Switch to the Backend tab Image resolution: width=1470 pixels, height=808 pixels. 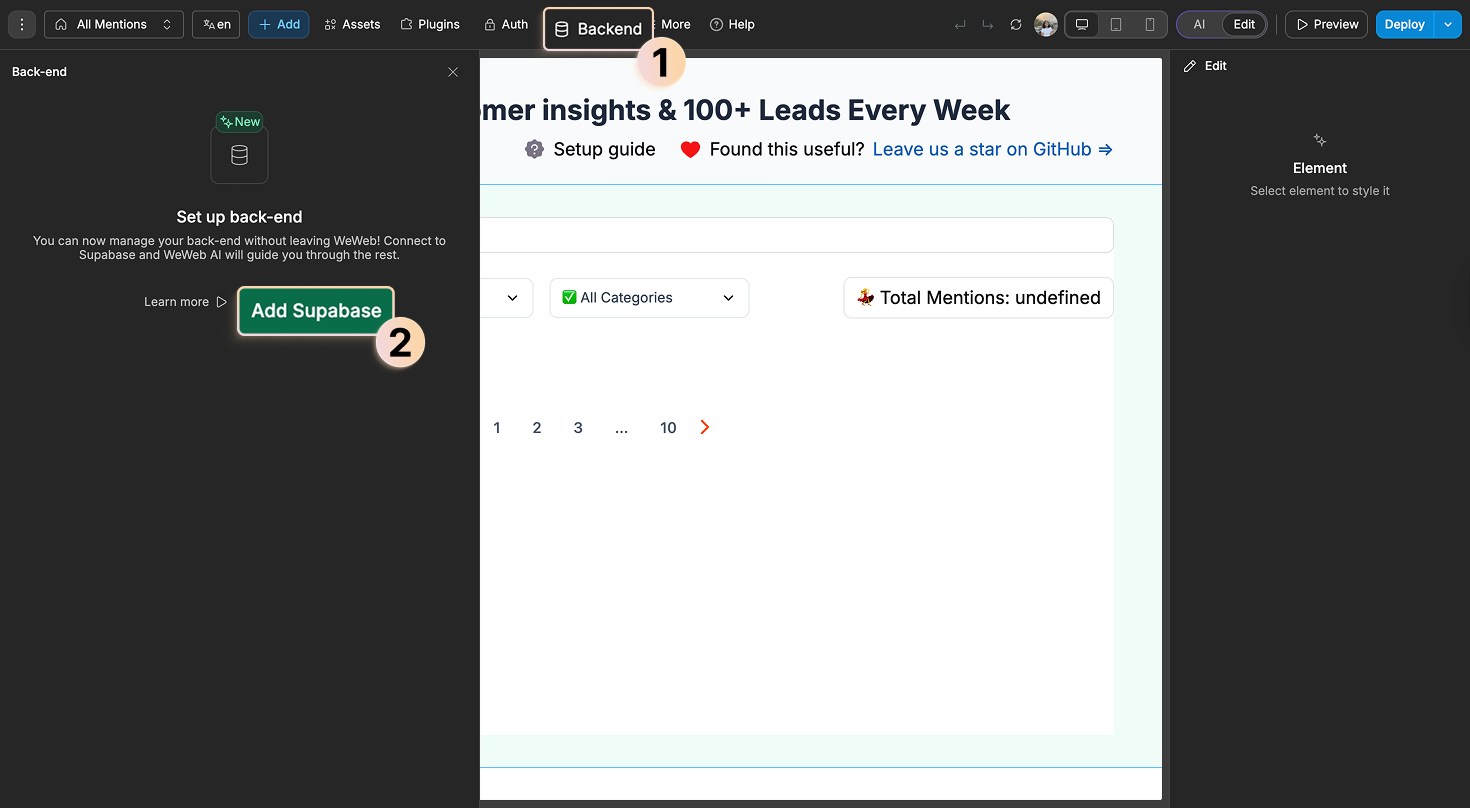click(x=598, y=29)
